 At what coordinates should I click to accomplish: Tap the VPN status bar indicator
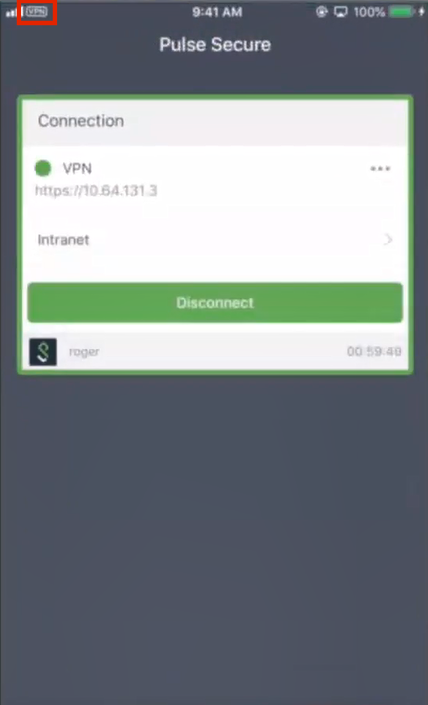click(36, 12)
